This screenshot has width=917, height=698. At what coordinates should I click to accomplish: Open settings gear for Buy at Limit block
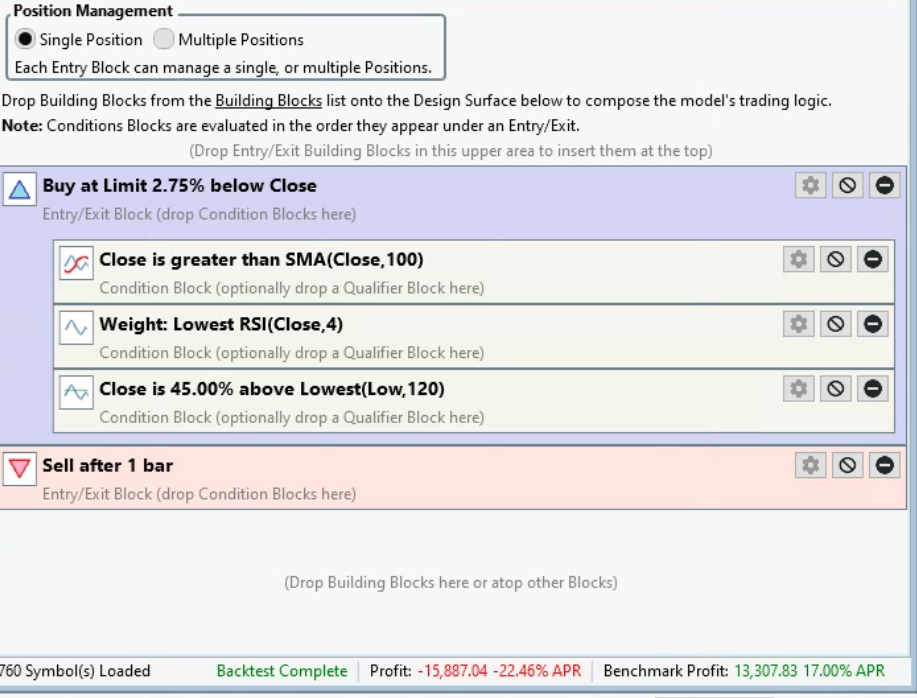[x=811, y=185]
